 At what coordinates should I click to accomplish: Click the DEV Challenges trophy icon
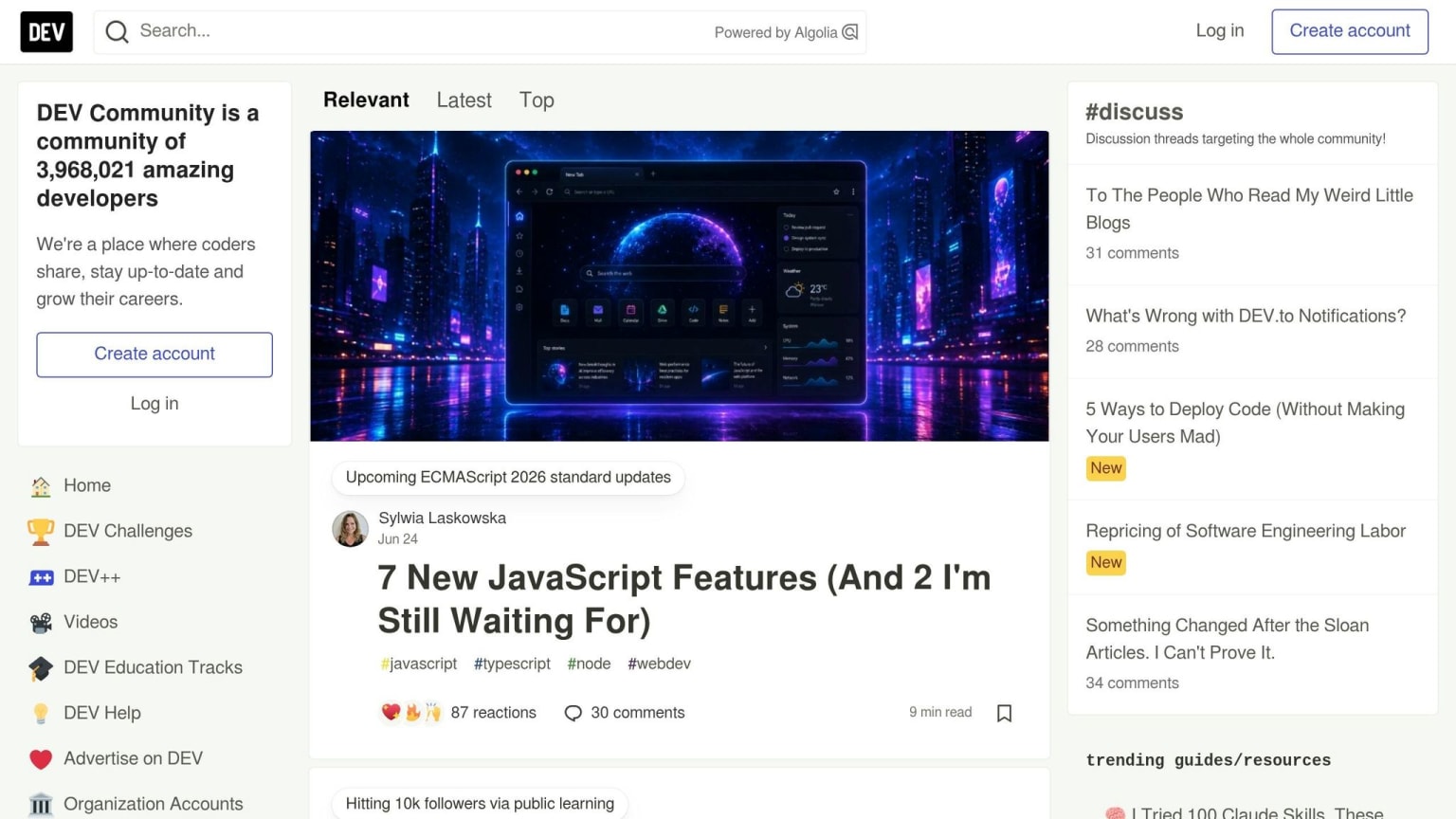pos(41,532)
